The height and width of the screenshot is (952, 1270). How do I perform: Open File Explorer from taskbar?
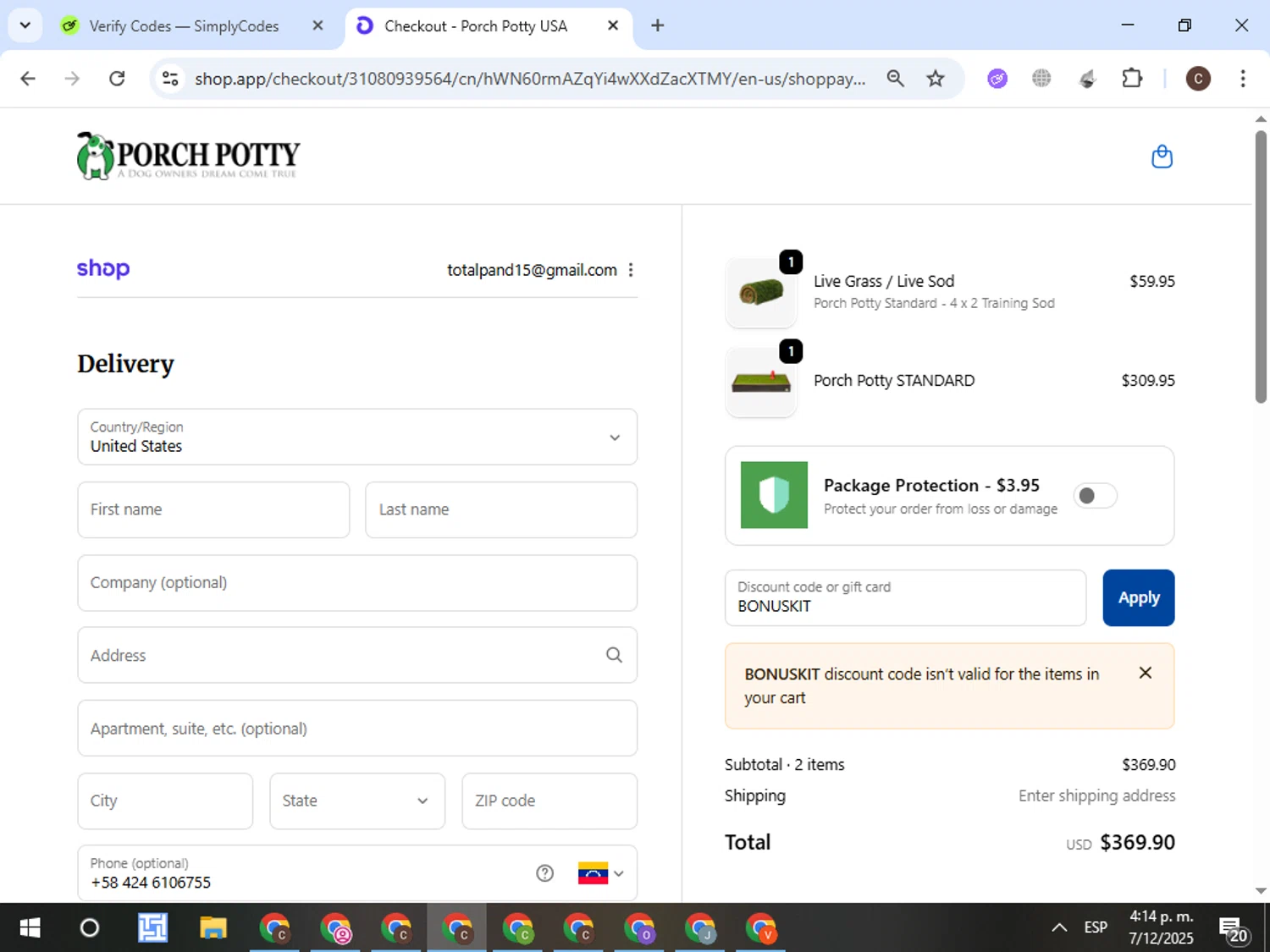click(213, 928)
